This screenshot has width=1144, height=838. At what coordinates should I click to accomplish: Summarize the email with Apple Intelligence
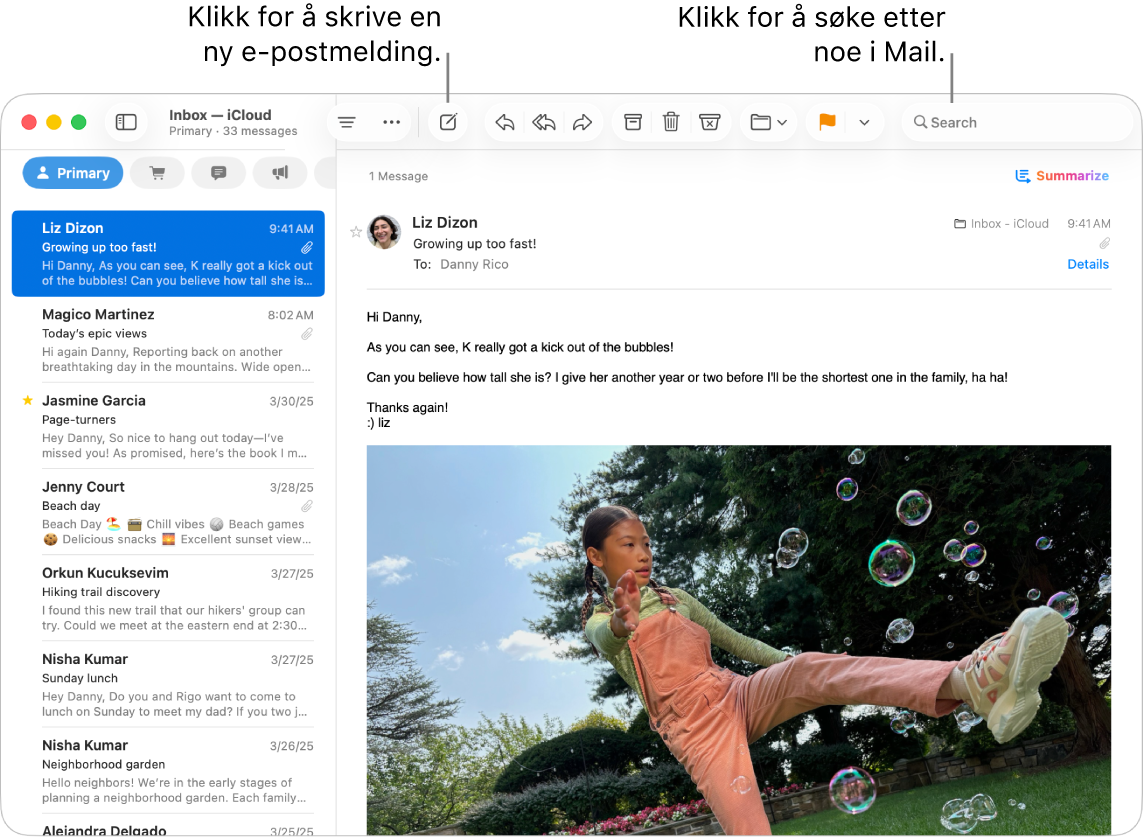tap(1062, 175)
